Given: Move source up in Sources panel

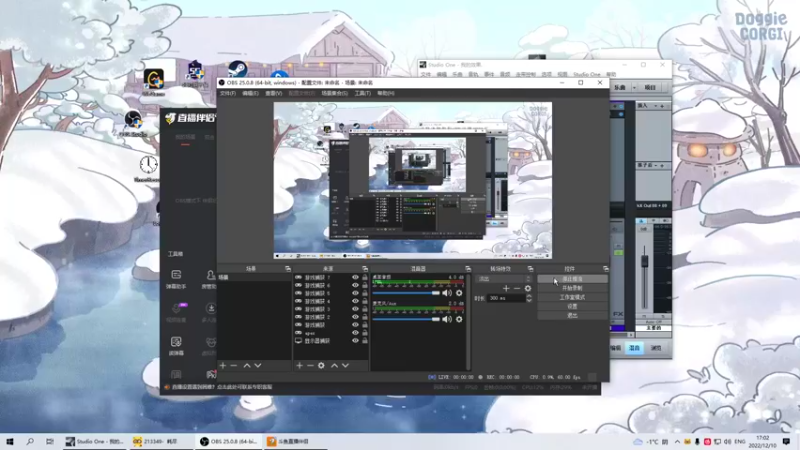Looking at the screenshot, I should (x=334, y=365).
